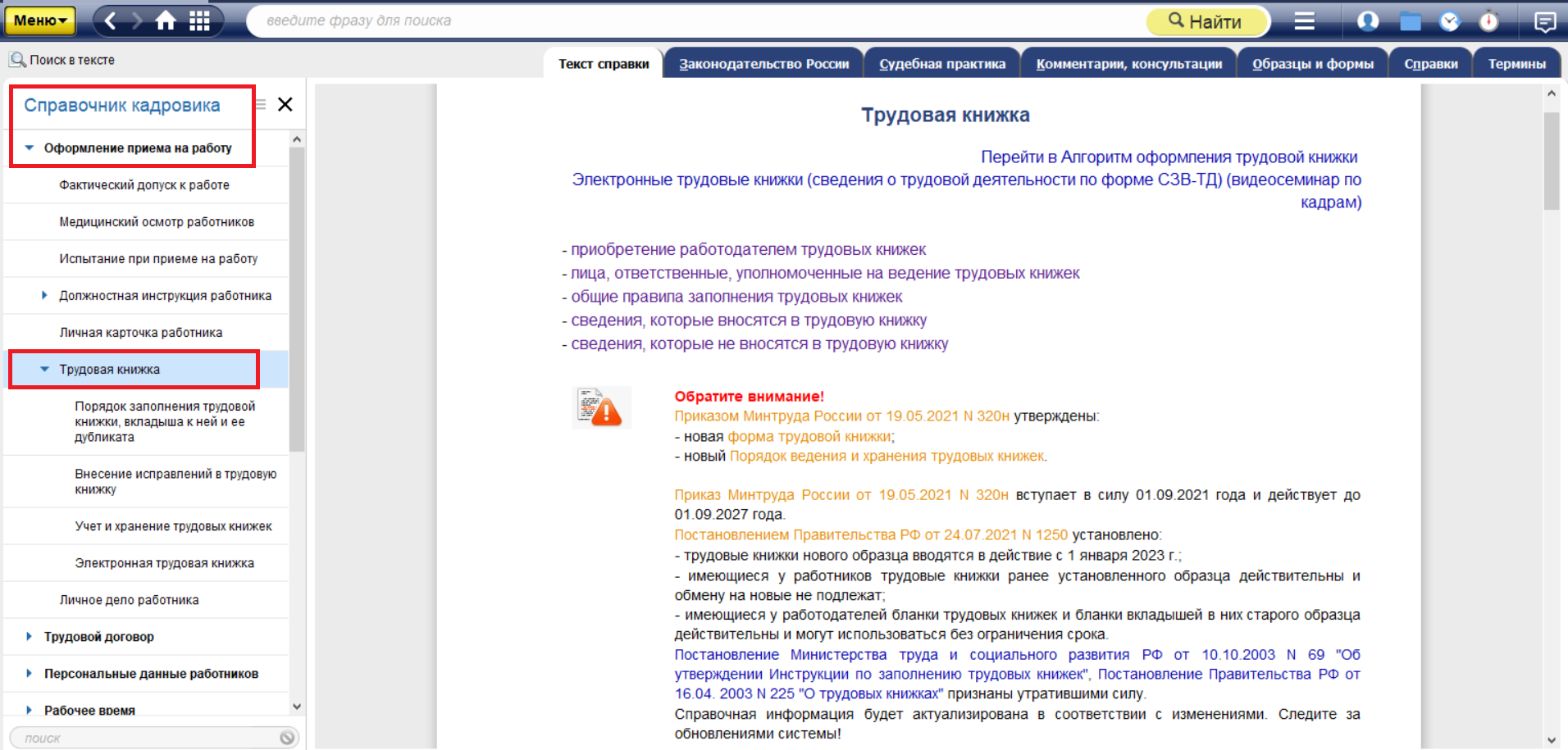
Task: Go forward with the right arrow
Action: coord(137,20)
